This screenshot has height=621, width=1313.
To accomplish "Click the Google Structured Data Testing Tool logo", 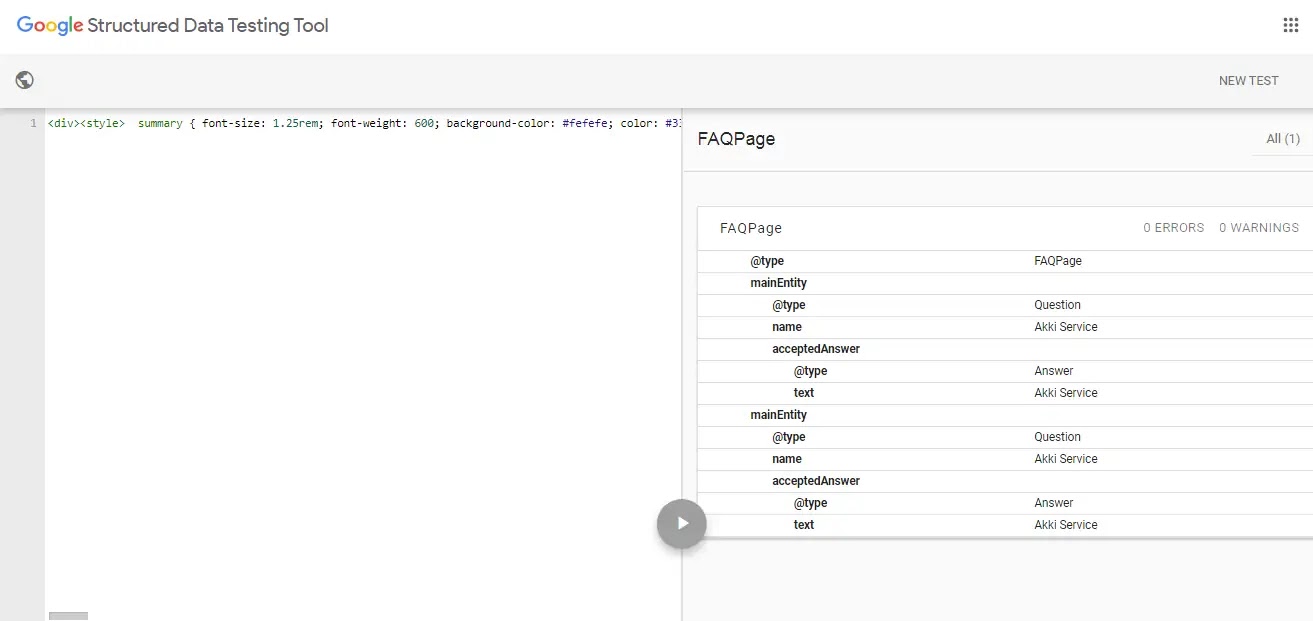I will (173, 26).
